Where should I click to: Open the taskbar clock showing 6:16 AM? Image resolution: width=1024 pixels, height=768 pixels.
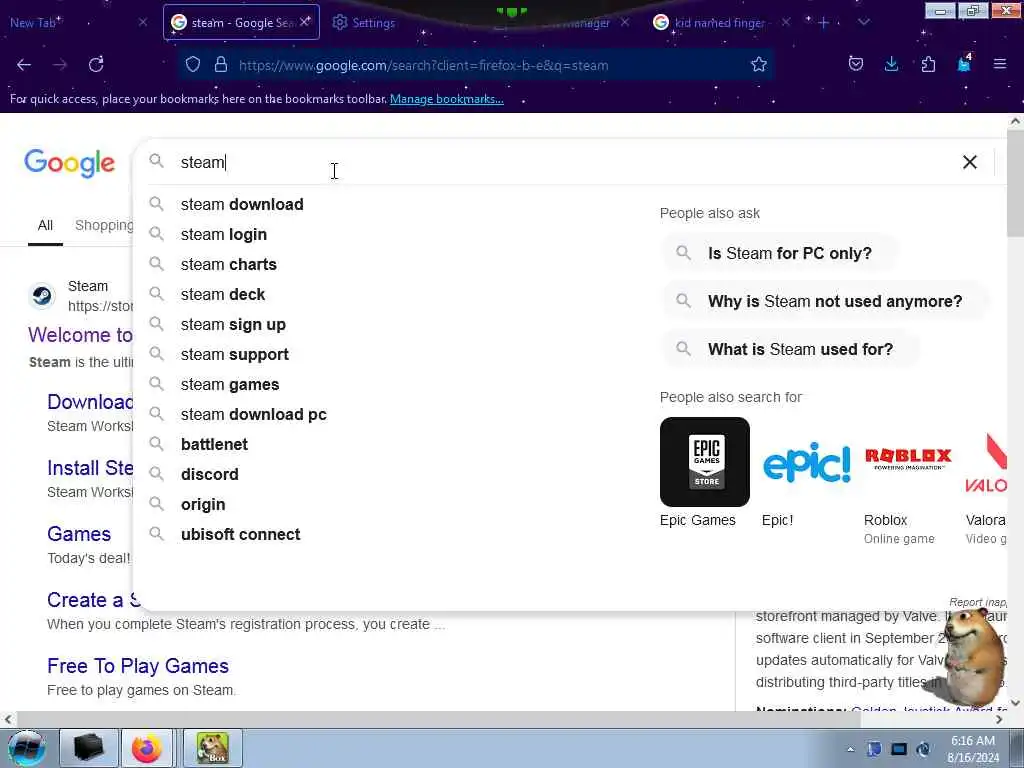(x=973, y=749)
